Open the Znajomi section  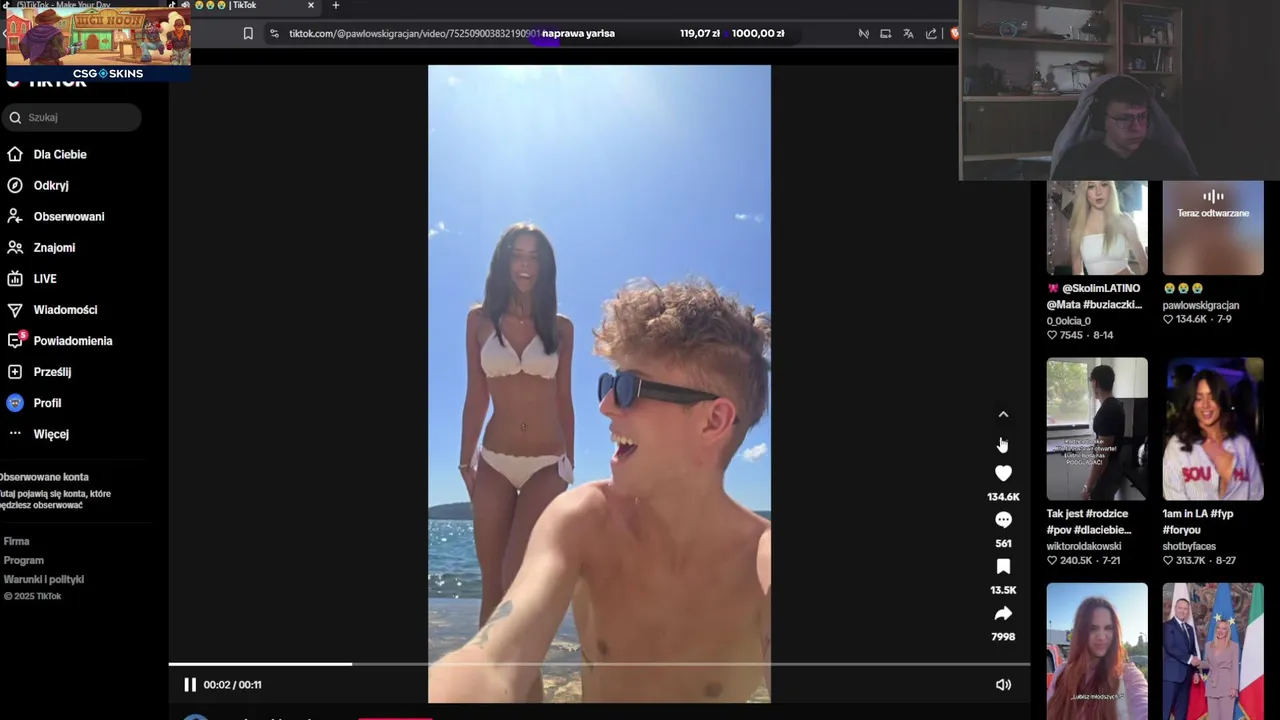tap(54, 247)
